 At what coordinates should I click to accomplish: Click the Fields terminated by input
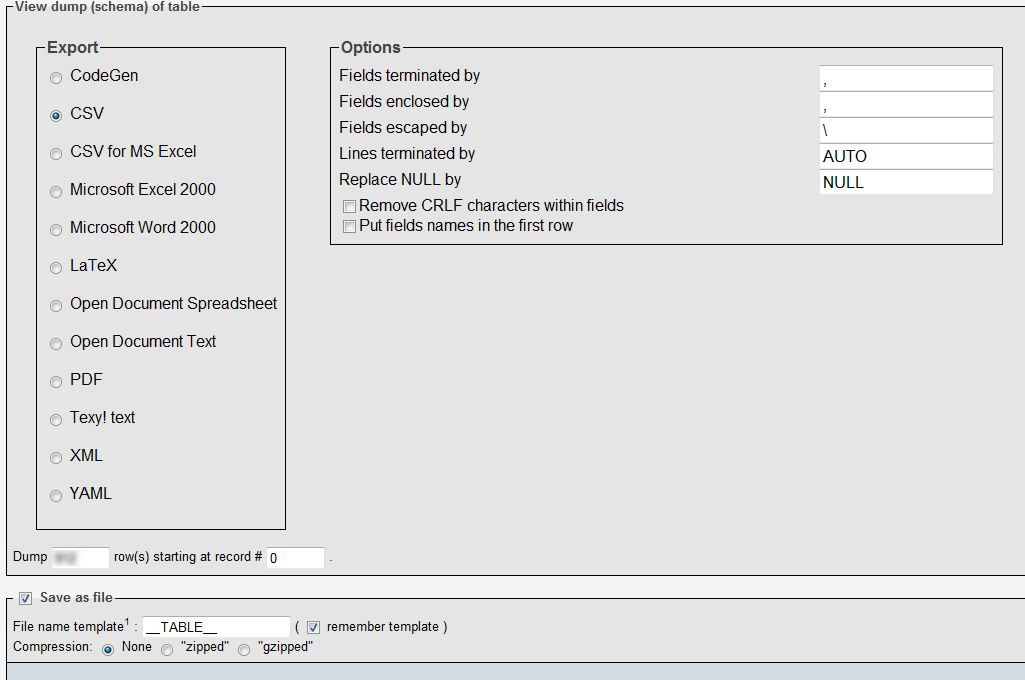click(905, 78)
